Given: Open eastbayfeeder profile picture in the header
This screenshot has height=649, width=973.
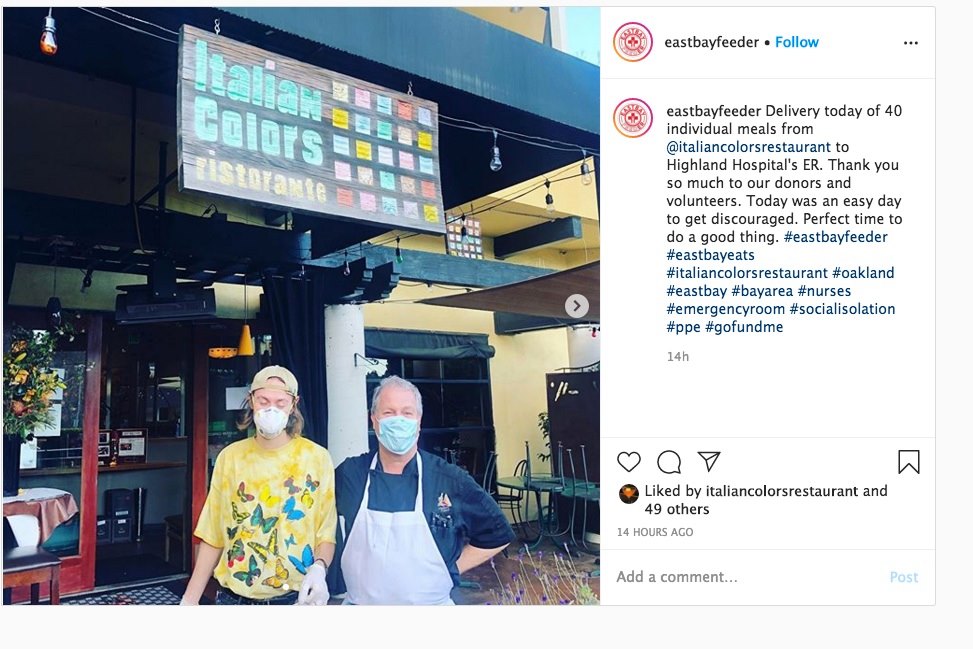Looking at the screenshot, I should click(x=632, y=42).
